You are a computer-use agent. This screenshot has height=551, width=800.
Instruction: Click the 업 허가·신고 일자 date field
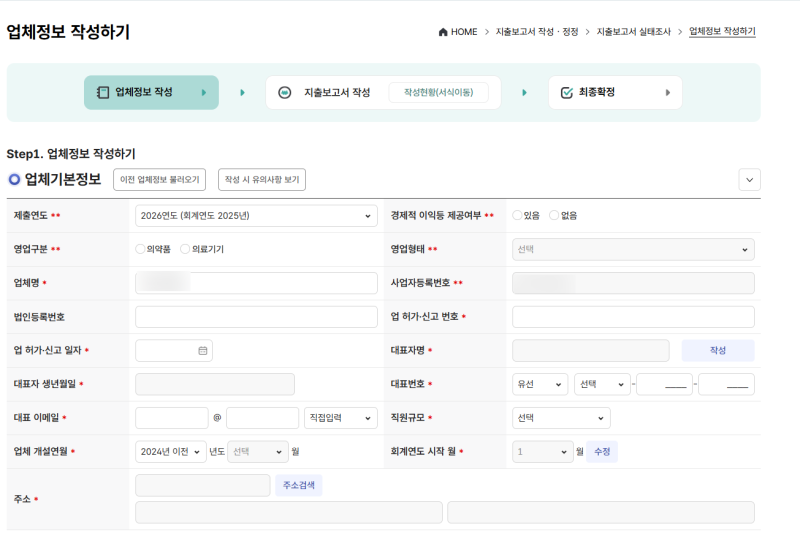174,350
